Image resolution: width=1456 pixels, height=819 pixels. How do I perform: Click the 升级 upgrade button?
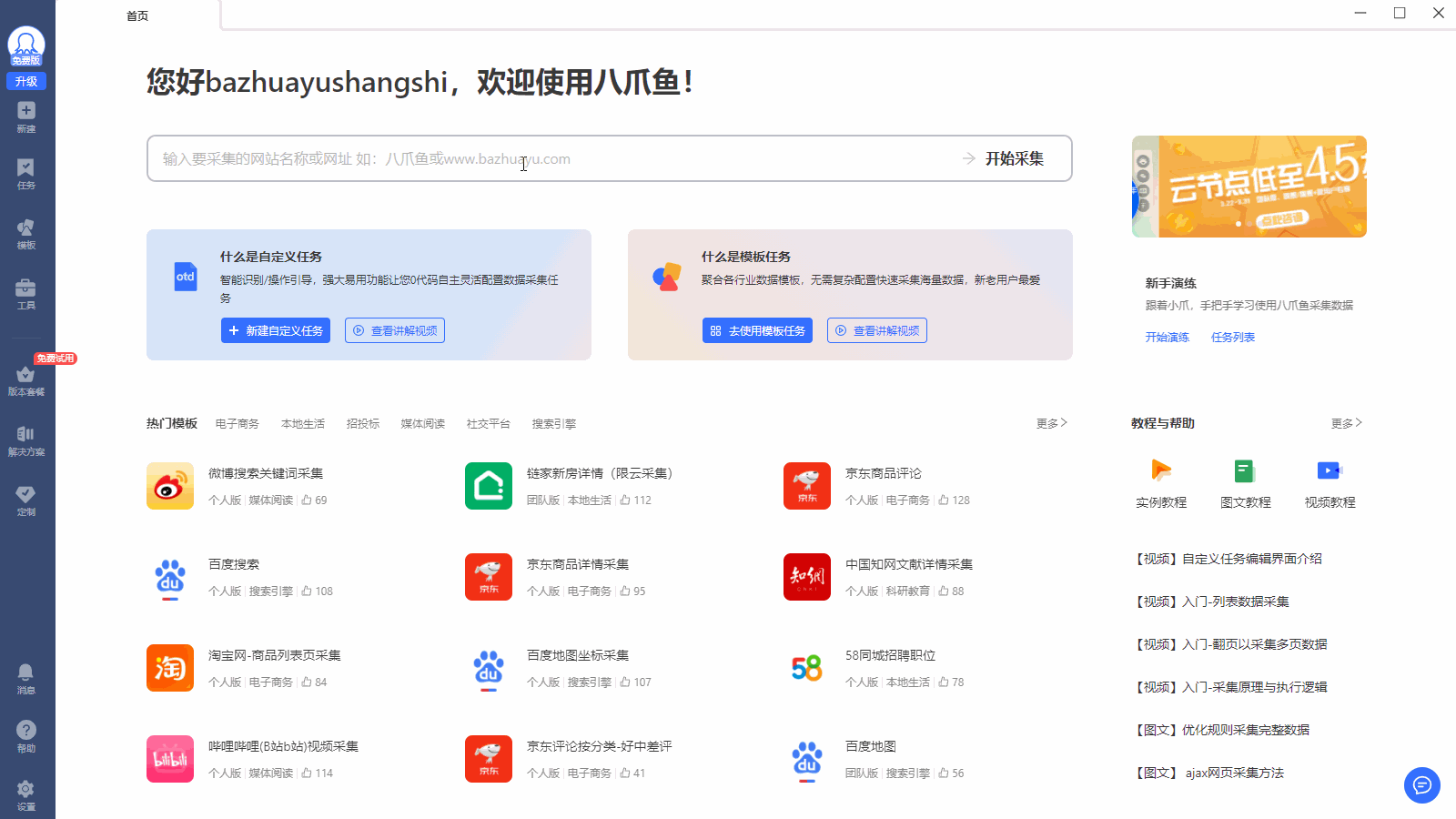click(x=26, y=81)
